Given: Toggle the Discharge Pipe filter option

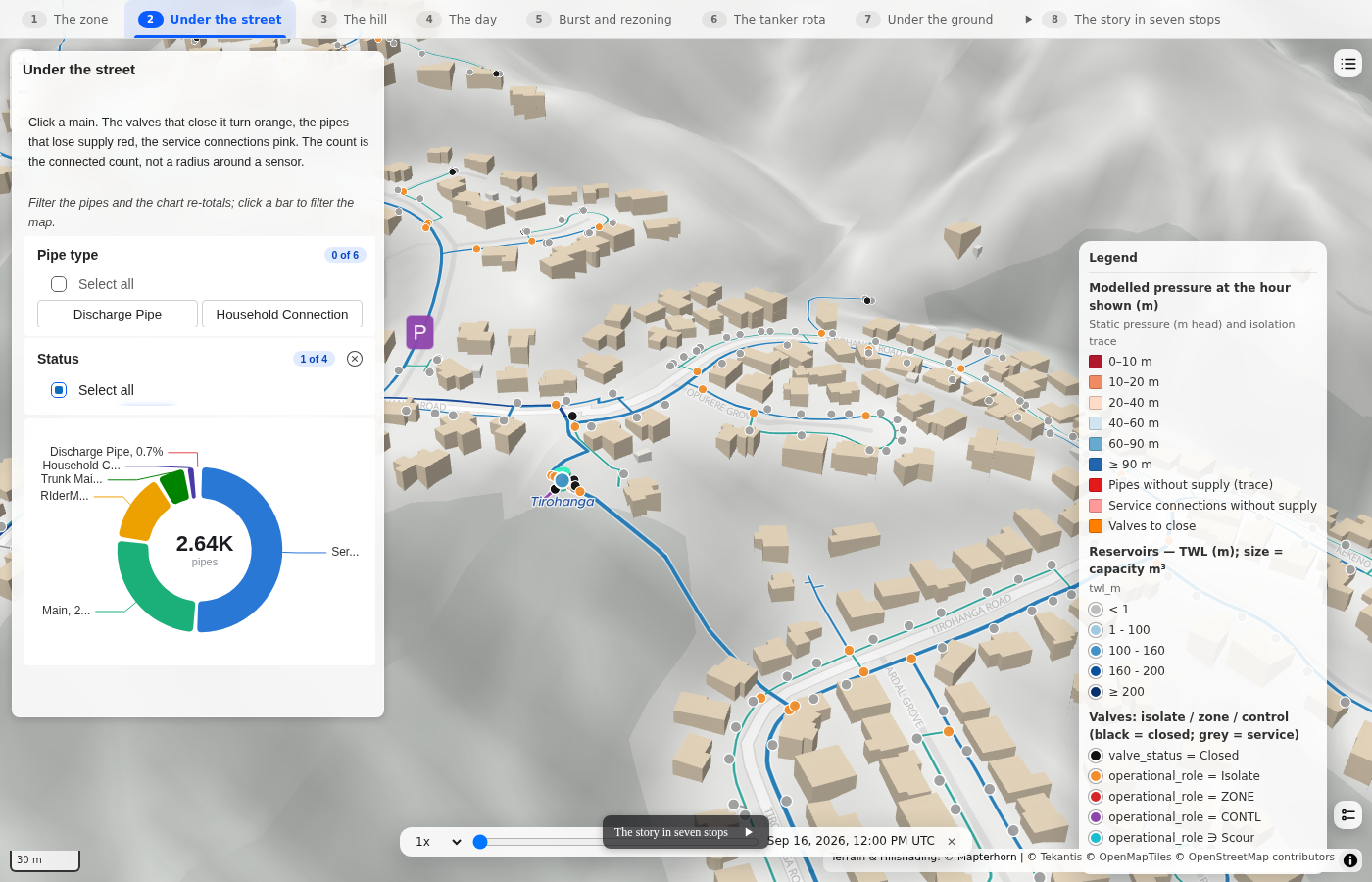Looking at the screenshot, I should (118, 314).
